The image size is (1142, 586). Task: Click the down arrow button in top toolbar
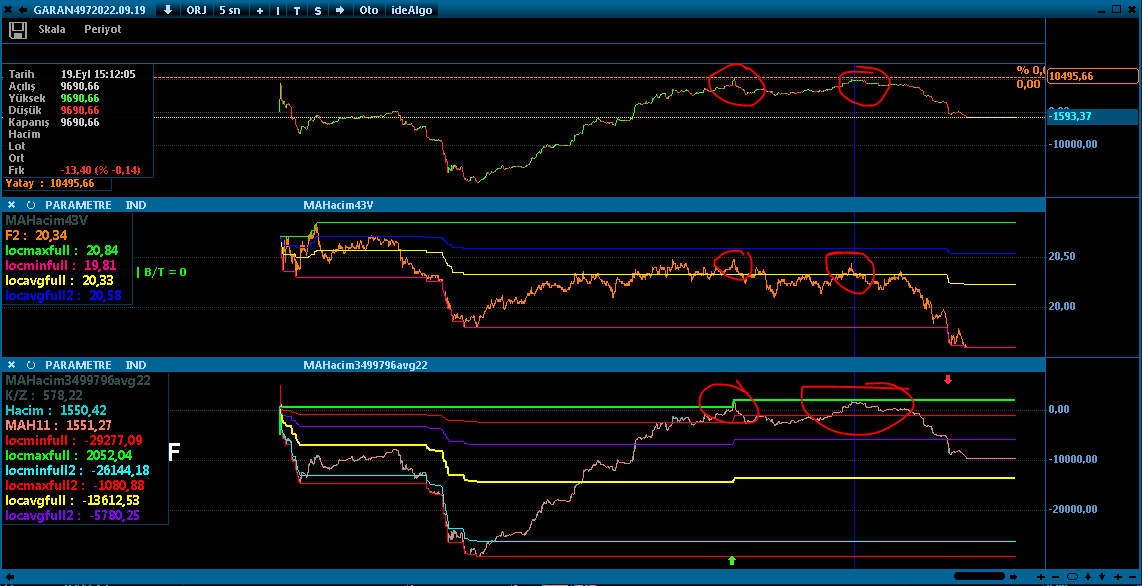pos(168,10)
